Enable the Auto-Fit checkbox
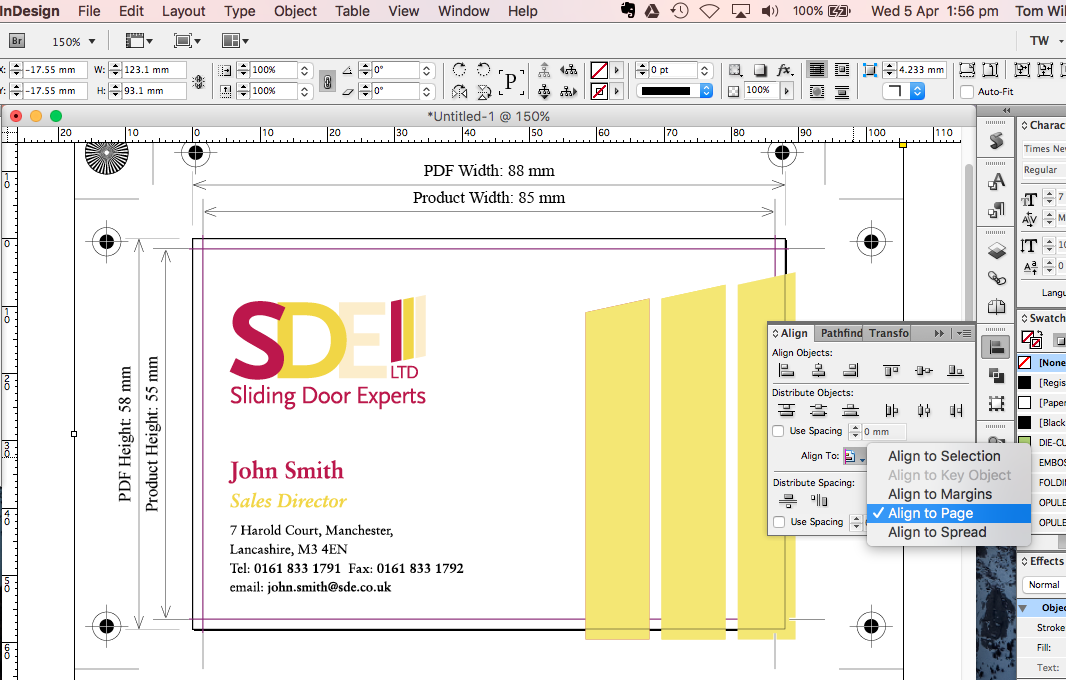 967,91
